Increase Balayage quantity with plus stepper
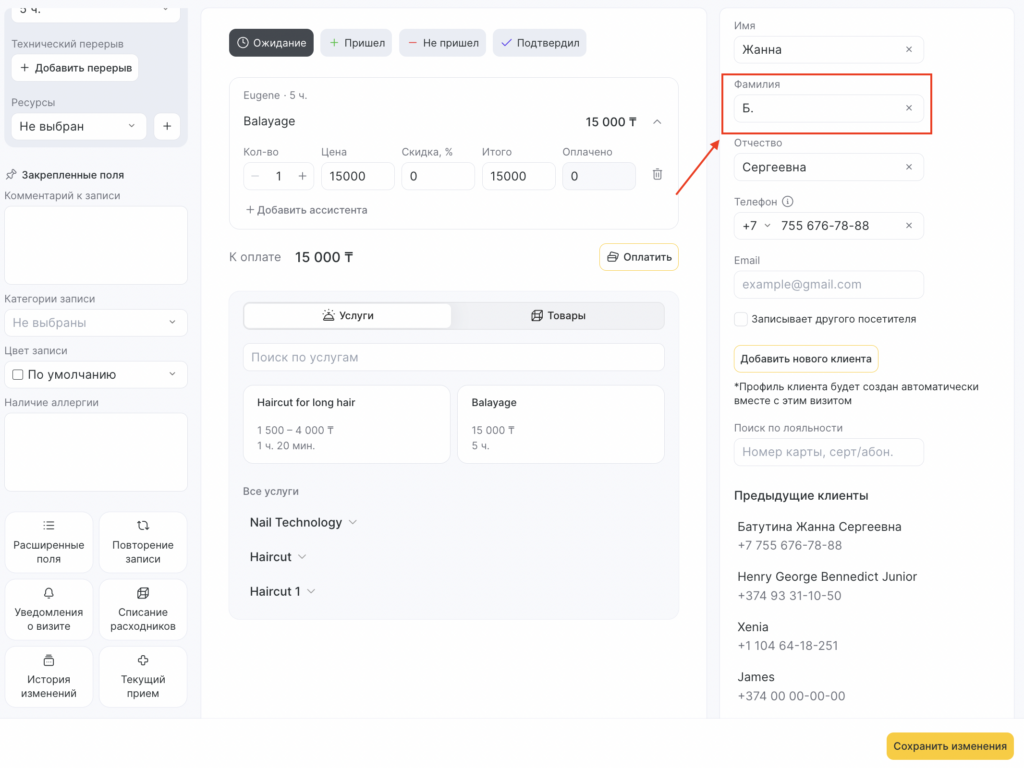The height and width of the screenshot is (768, 1024). click(302, 176)
